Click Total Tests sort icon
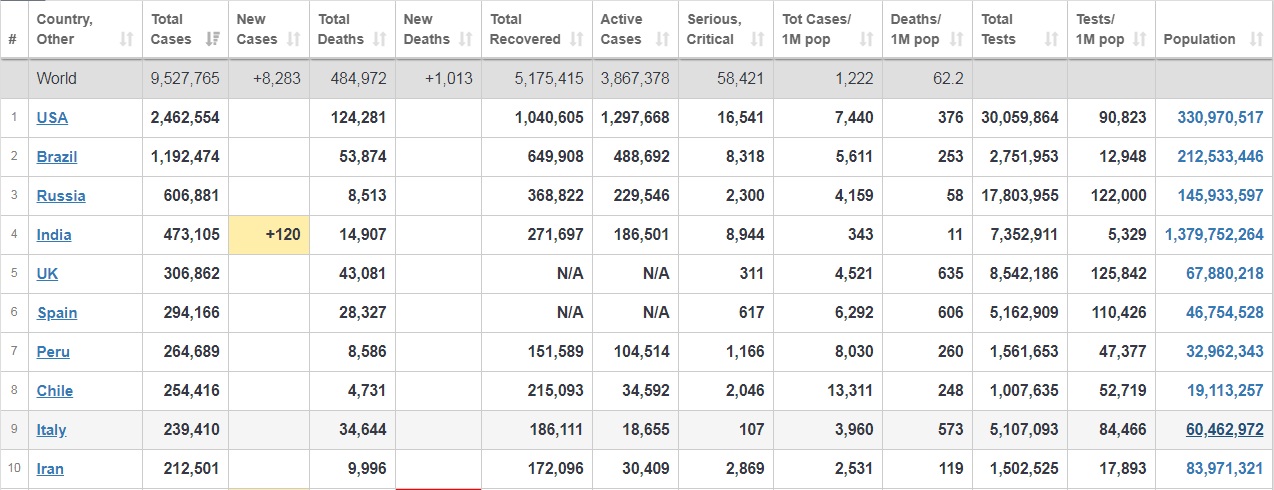 point(1051,39)
